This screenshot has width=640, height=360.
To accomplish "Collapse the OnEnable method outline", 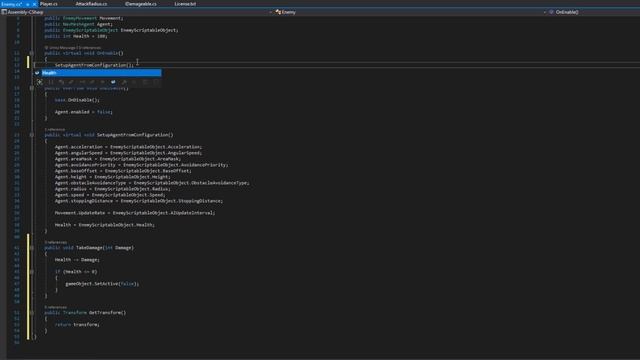I will point(32,53).
